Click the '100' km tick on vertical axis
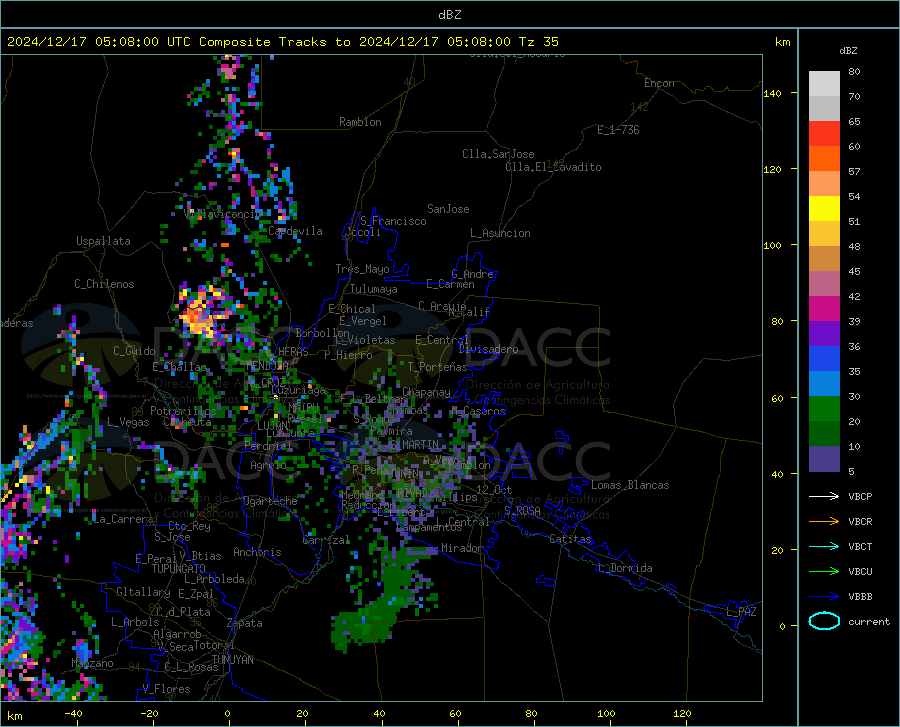Screen dimensions: 900x727 pos(772,245)
